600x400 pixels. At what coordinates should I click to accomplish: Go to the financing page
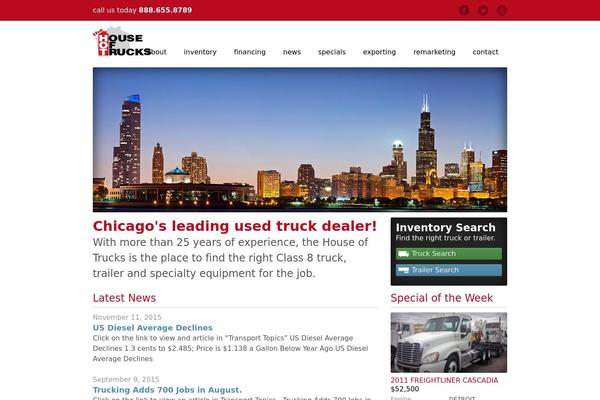tap(249, 52)
